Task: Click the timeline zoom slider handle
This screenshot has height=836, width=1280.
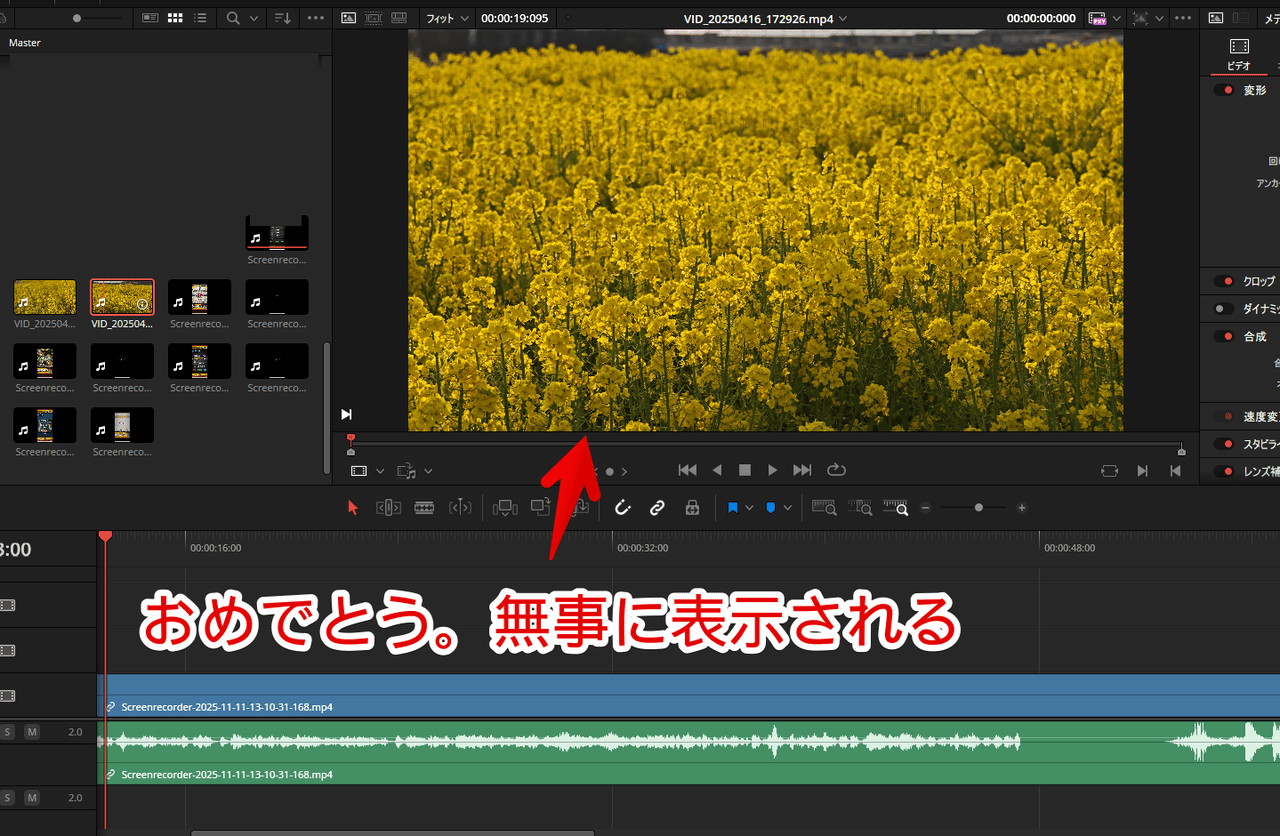Action: click(978, 508)
